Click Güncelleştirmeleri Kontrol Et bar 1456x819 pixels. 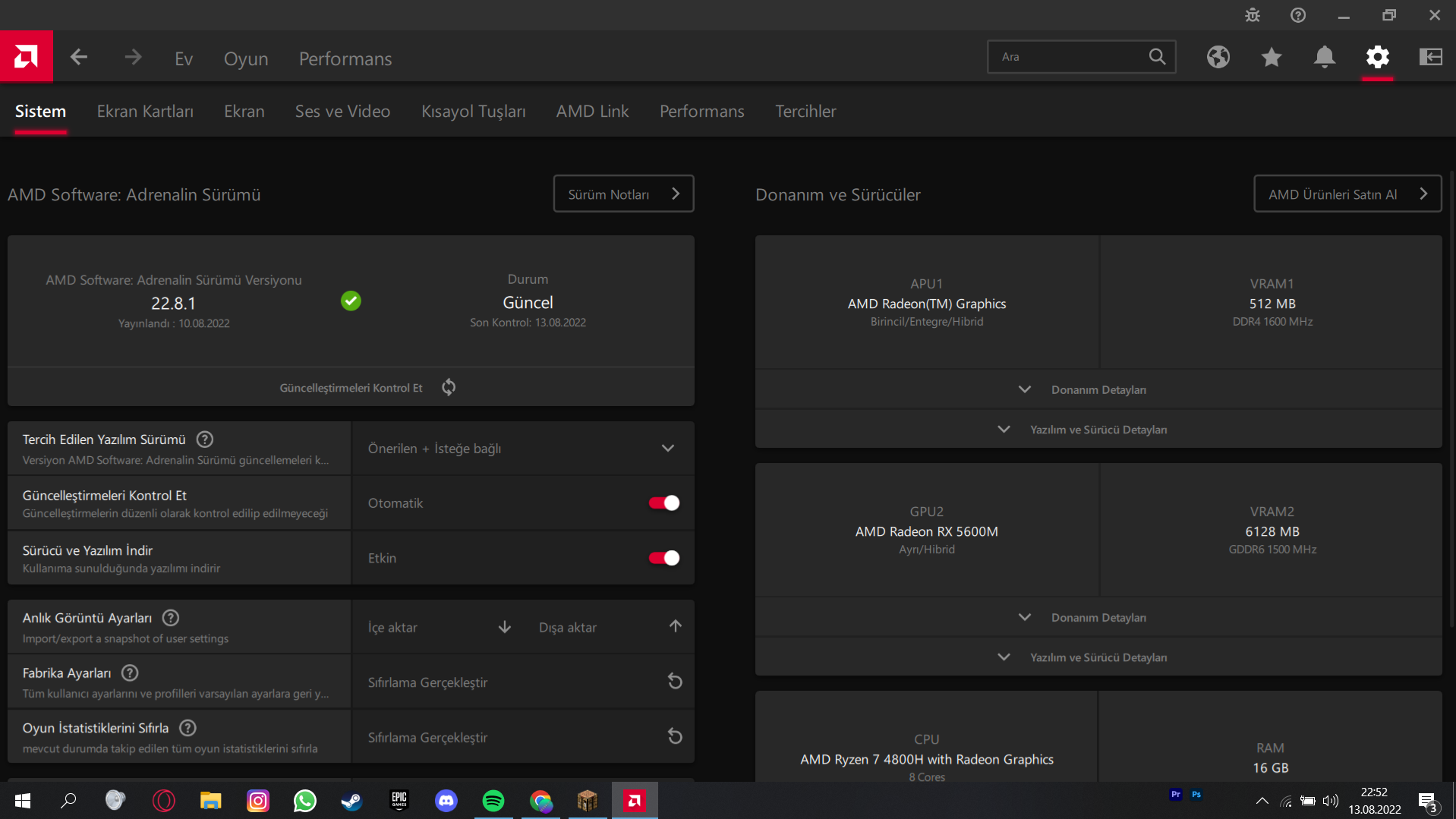coord(351,387)
